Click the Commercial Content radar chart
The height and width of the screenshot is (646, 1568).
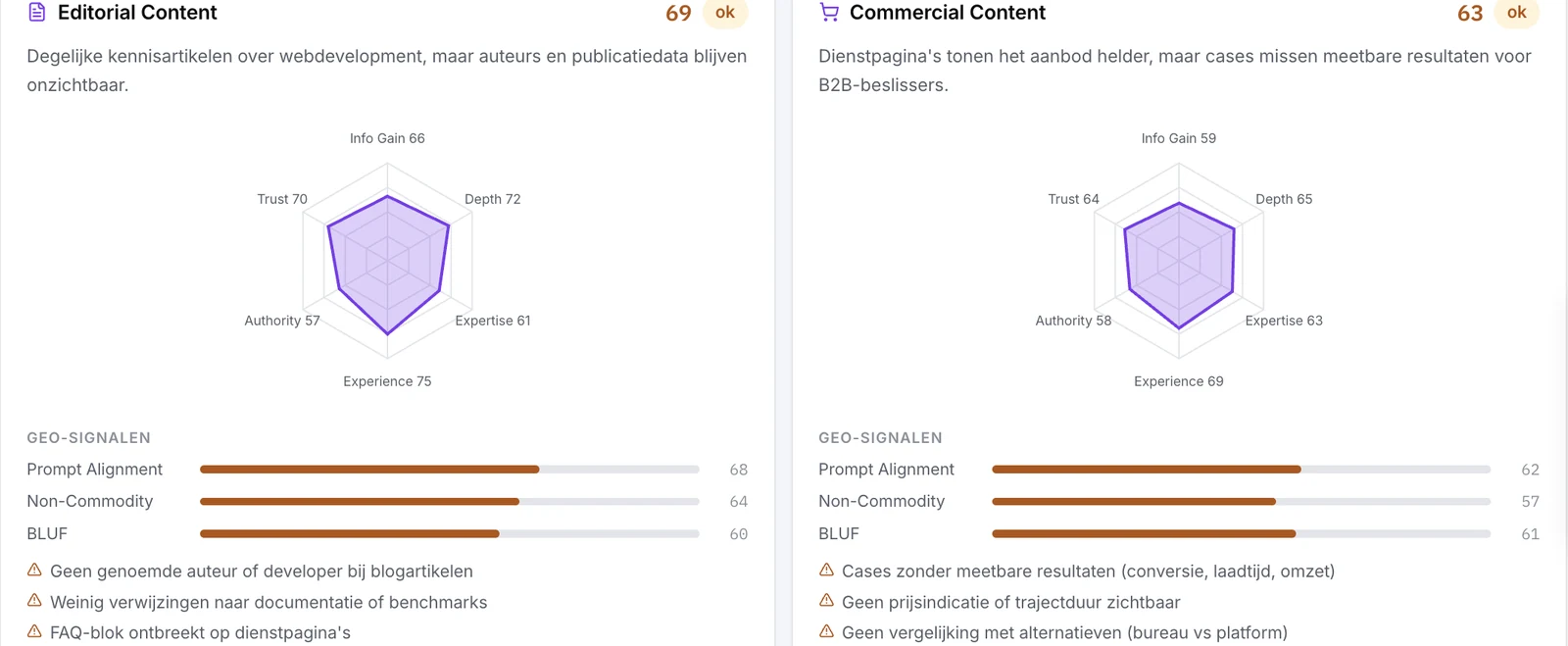click(1179, 261)
